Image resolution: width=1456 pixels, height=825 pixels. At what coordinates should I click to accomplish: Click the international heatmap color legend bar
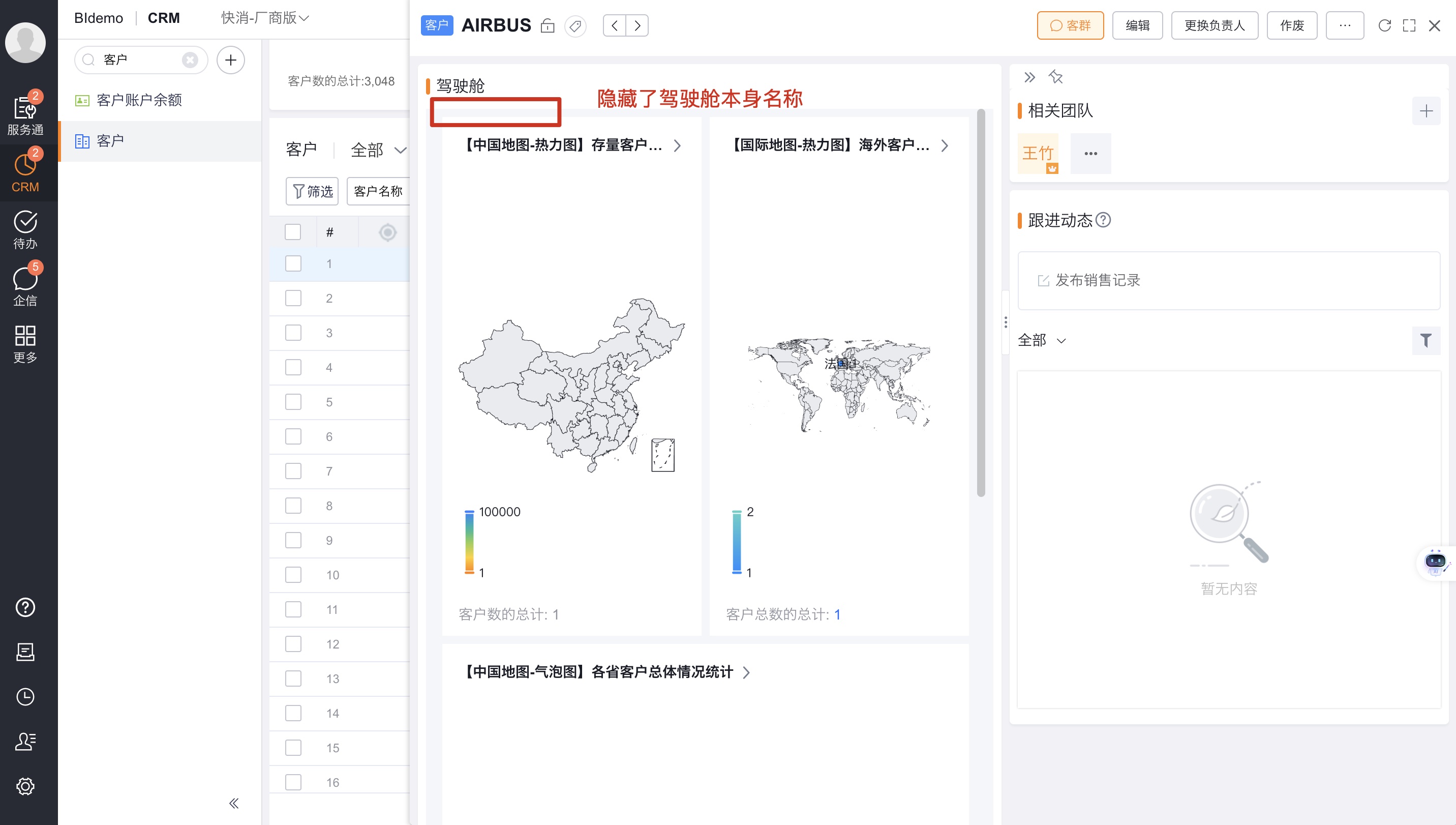(736, 542)
